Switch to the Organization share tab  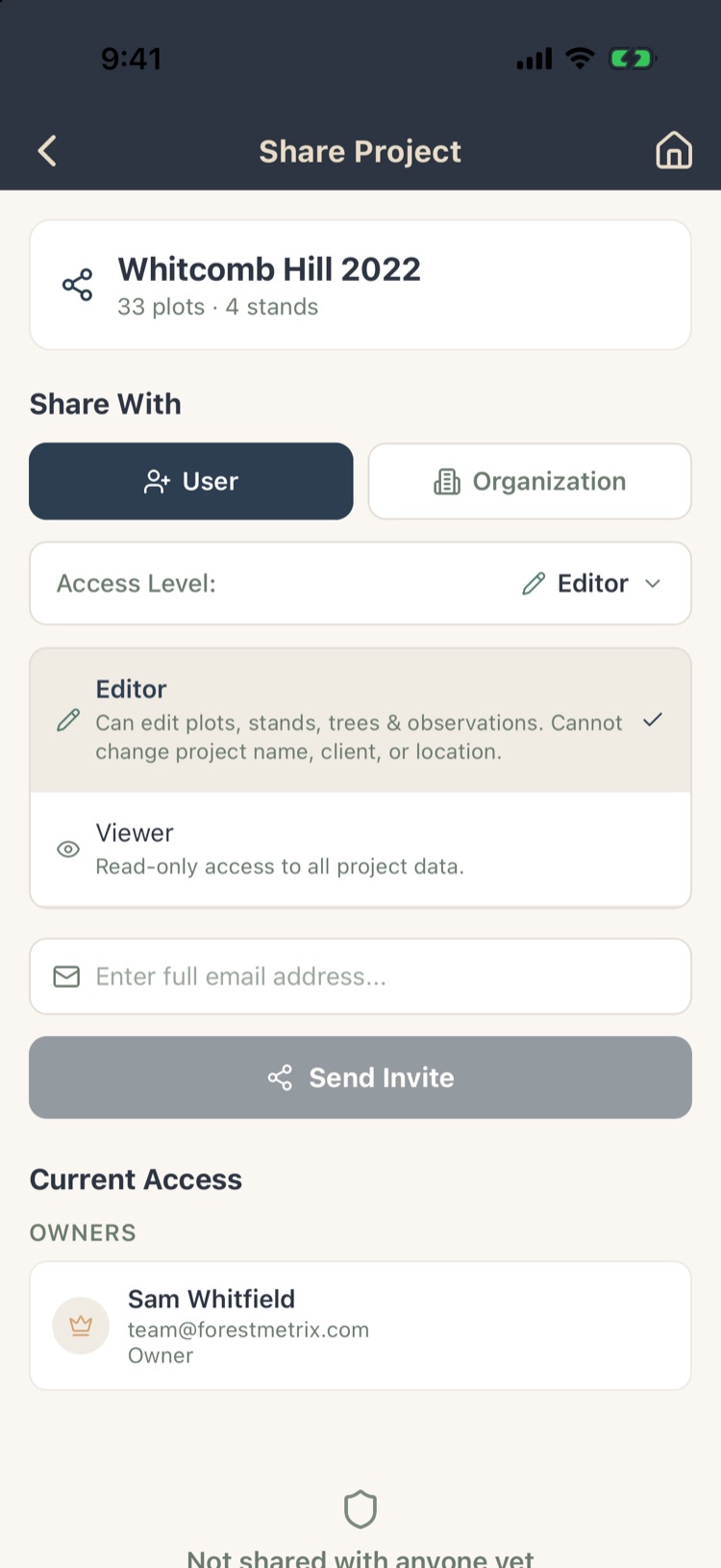pyautogui.click(x=530, y=481)
